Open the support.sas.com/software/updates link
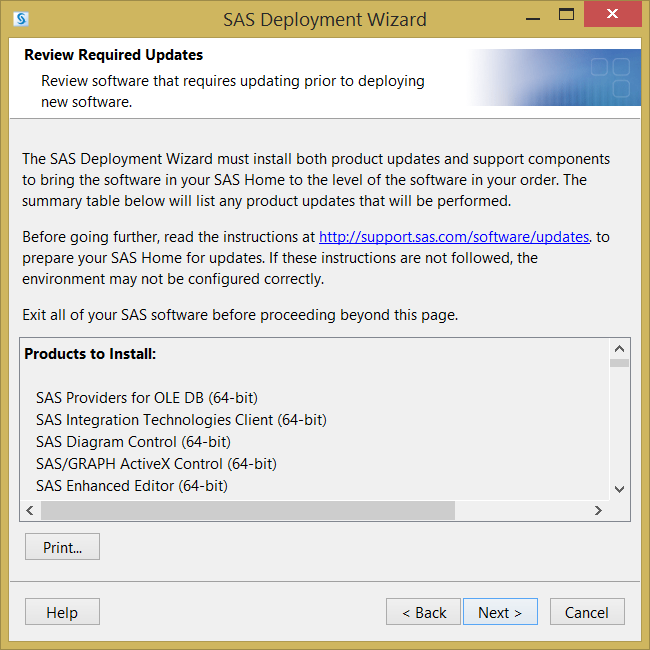This screenshot has width=650, height=650. click(454, 237)
